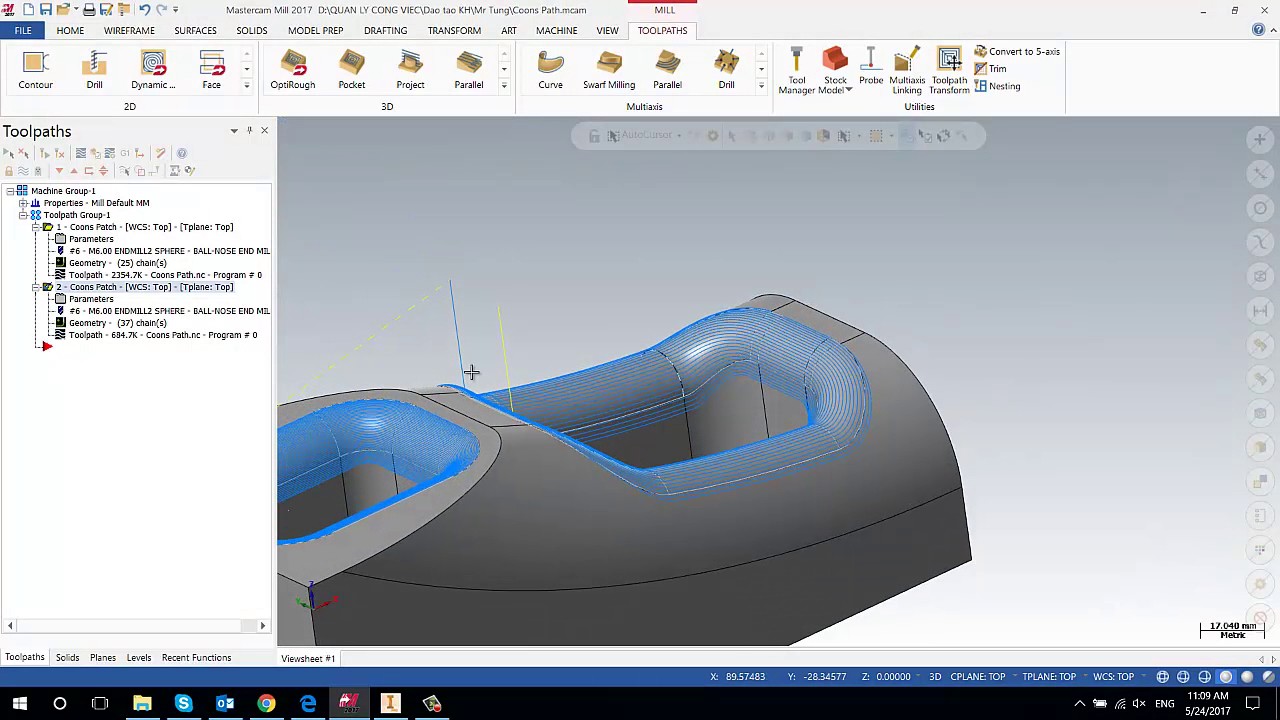Click the Post selected operations (G1) icon
1280x720 pixels.
pos(125,153)
